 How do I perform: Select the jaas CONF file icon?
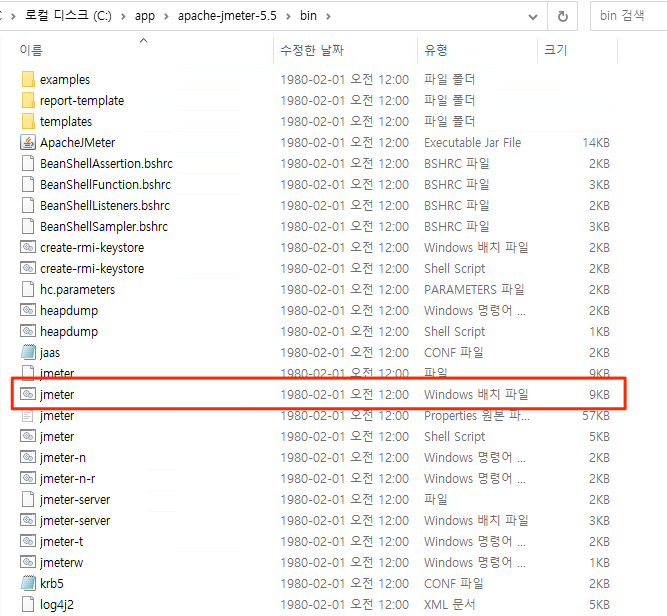[28, 352]
